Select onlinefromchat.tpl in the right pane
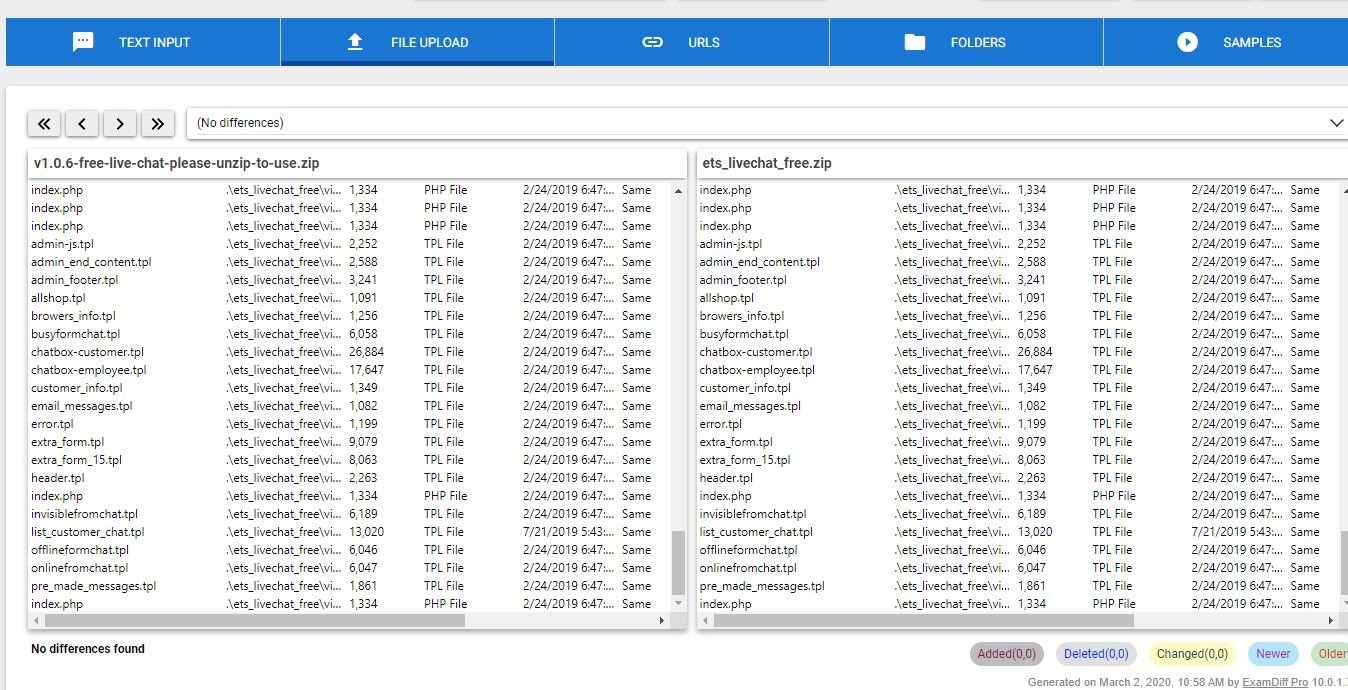This screenshot has height=690, width=1348. pos(748,568)
